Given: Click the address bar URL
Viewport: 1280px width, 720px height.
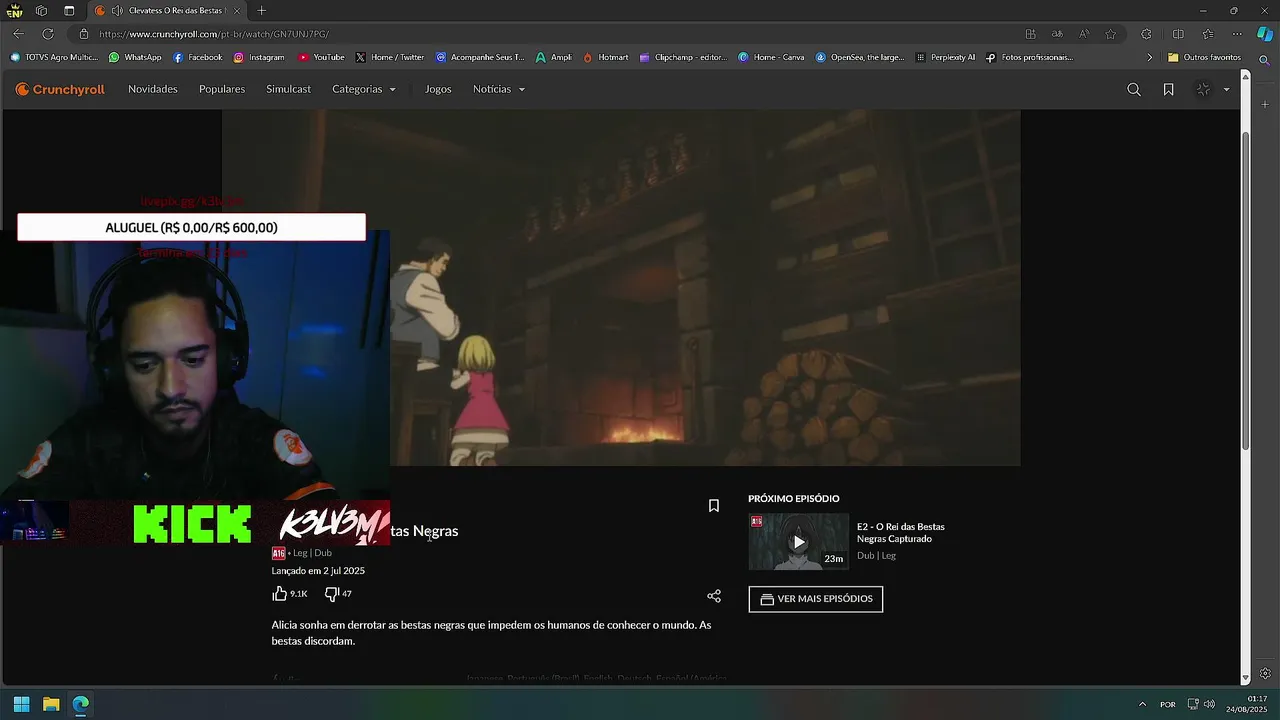Looking at the screenshot, I should pyautogui.click(x=214, y=34).
